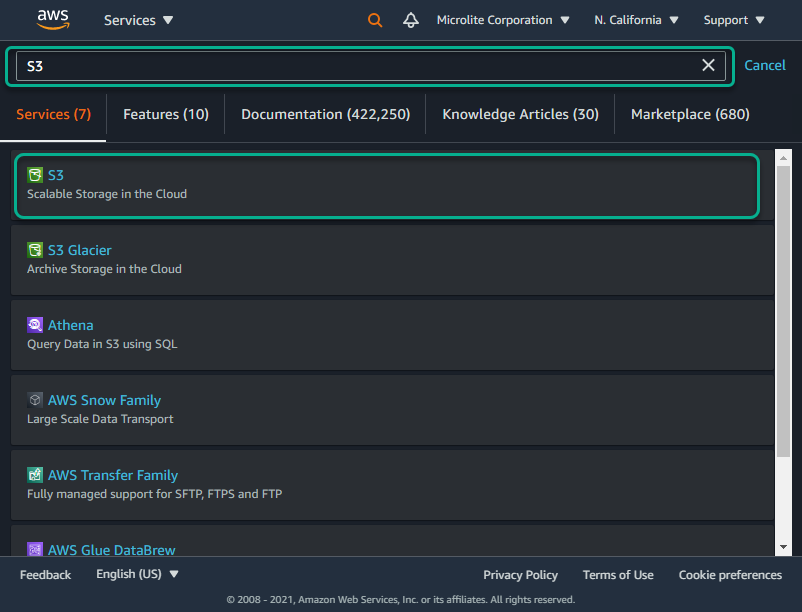Click the results scrollbar down arrow

coord(783,547)
